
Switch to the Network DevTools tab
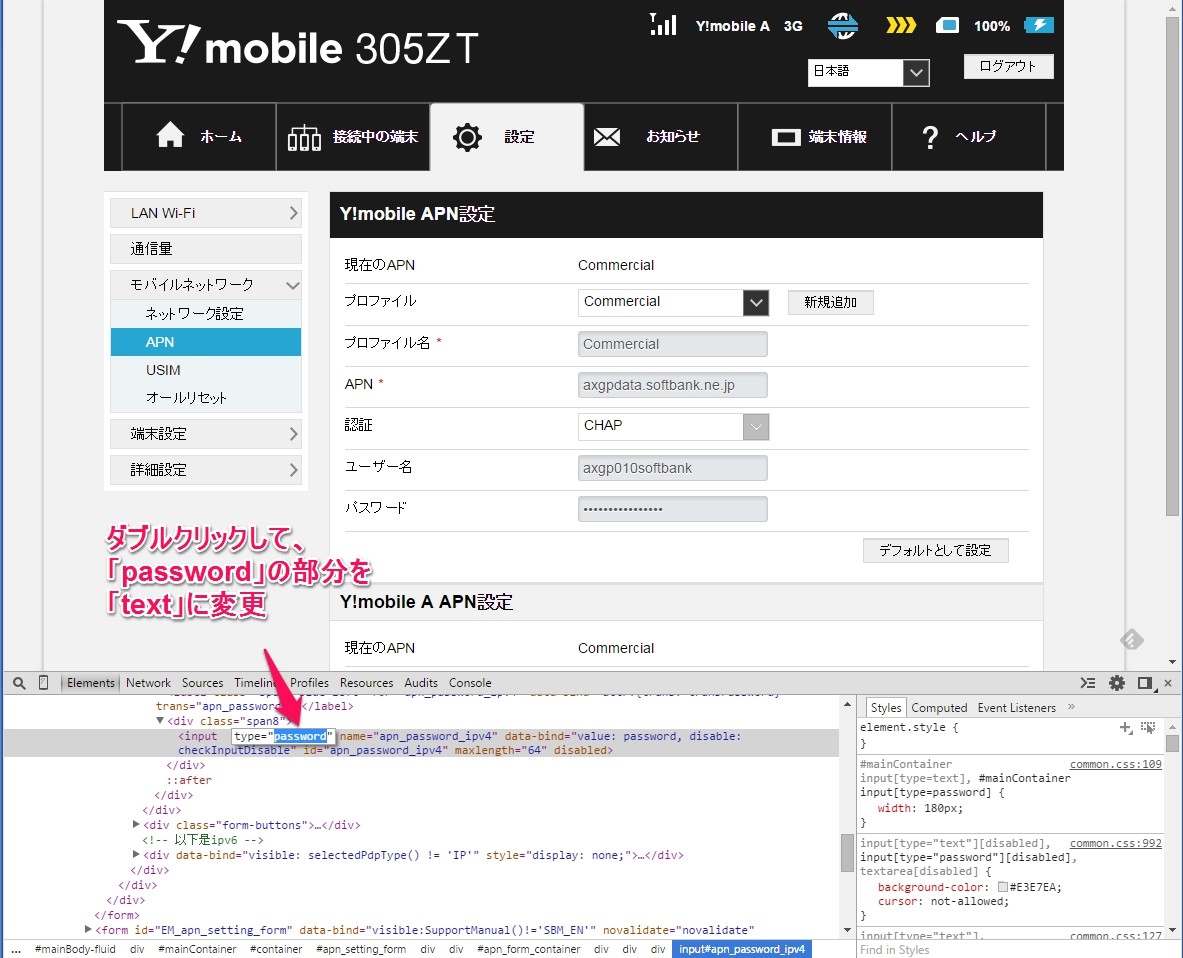click(x=148, y=683)
